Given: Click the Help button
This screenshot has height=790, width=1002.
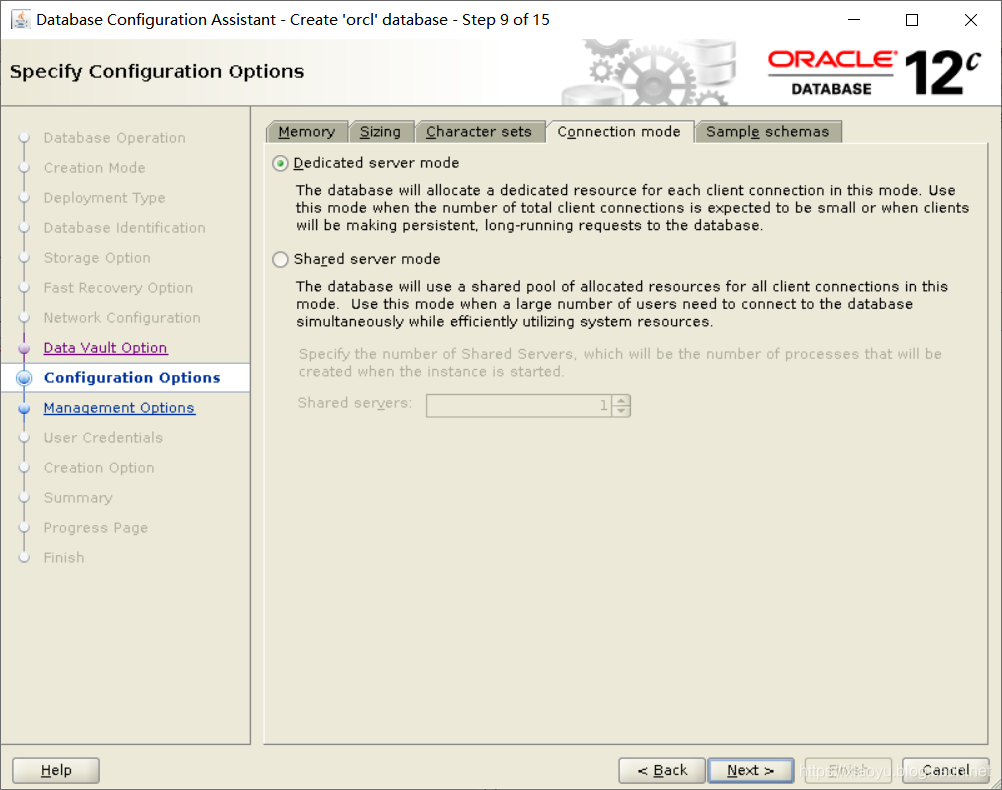Looking at the screenshot, I should coord(56,770).
